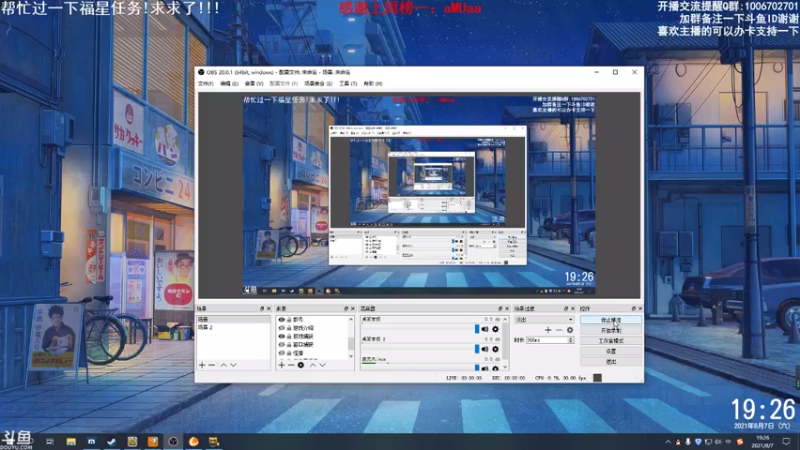Enable Studio Mode button
This screenshot has height=450, width=800.
[x=611, y=341]
